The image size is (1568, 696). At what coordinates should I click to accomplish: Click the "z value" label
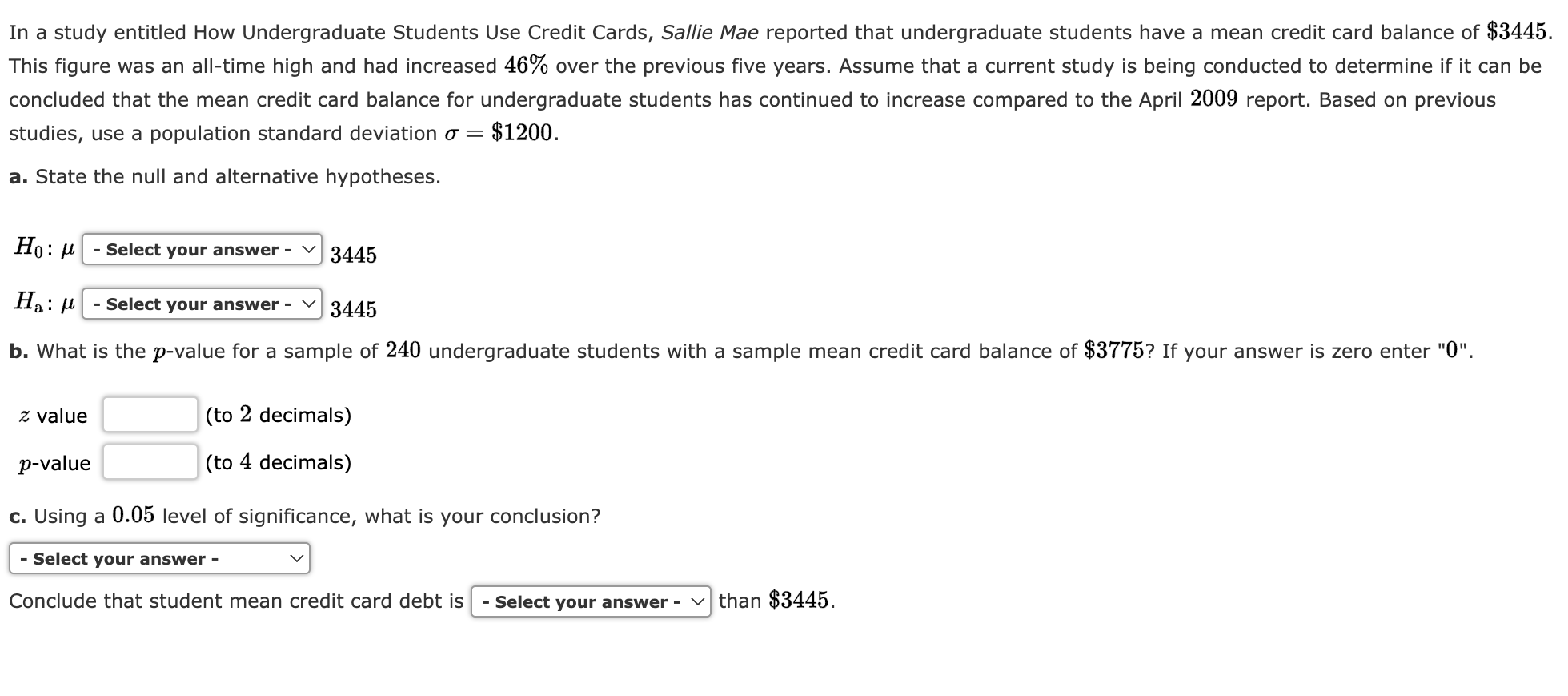(54, 416)
